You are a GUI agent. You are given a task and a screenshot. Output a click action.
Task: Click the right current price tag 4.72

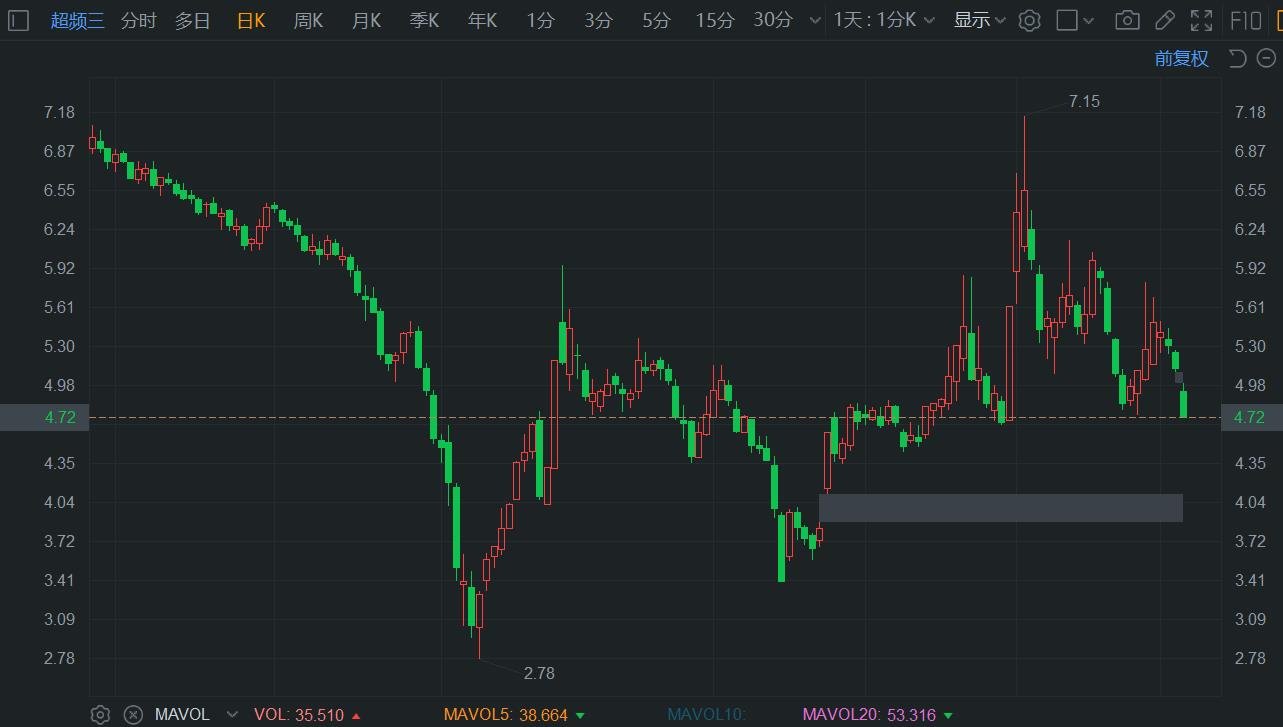(1252, 417)
